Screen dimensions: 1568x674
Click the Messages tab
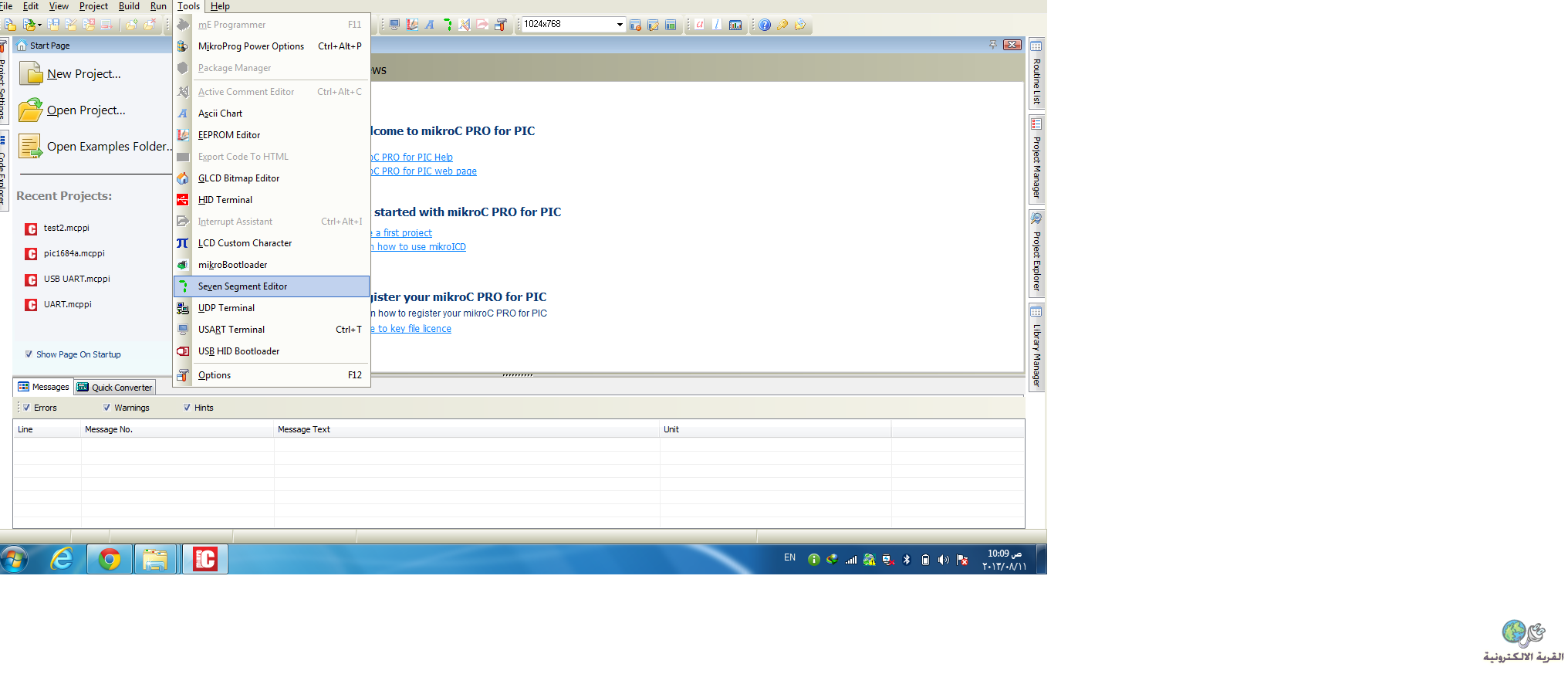44,387
